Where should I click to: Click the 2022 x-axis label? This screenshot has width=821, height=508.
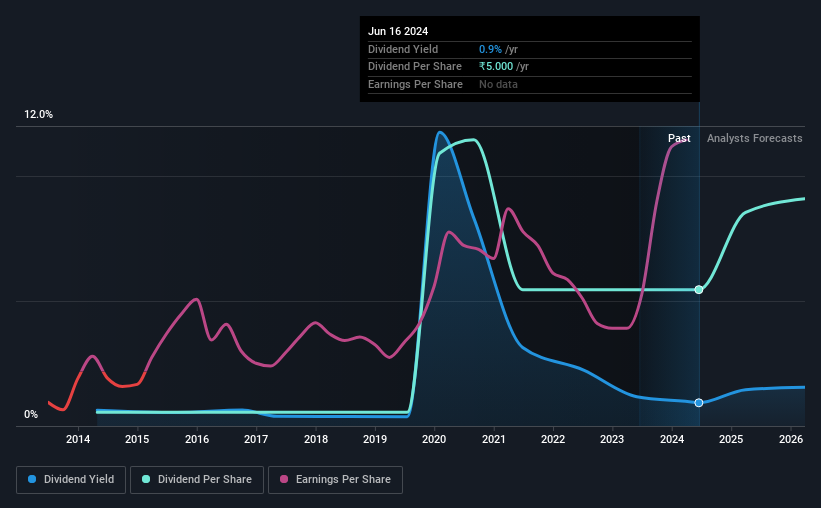click(x=553, y=439)
